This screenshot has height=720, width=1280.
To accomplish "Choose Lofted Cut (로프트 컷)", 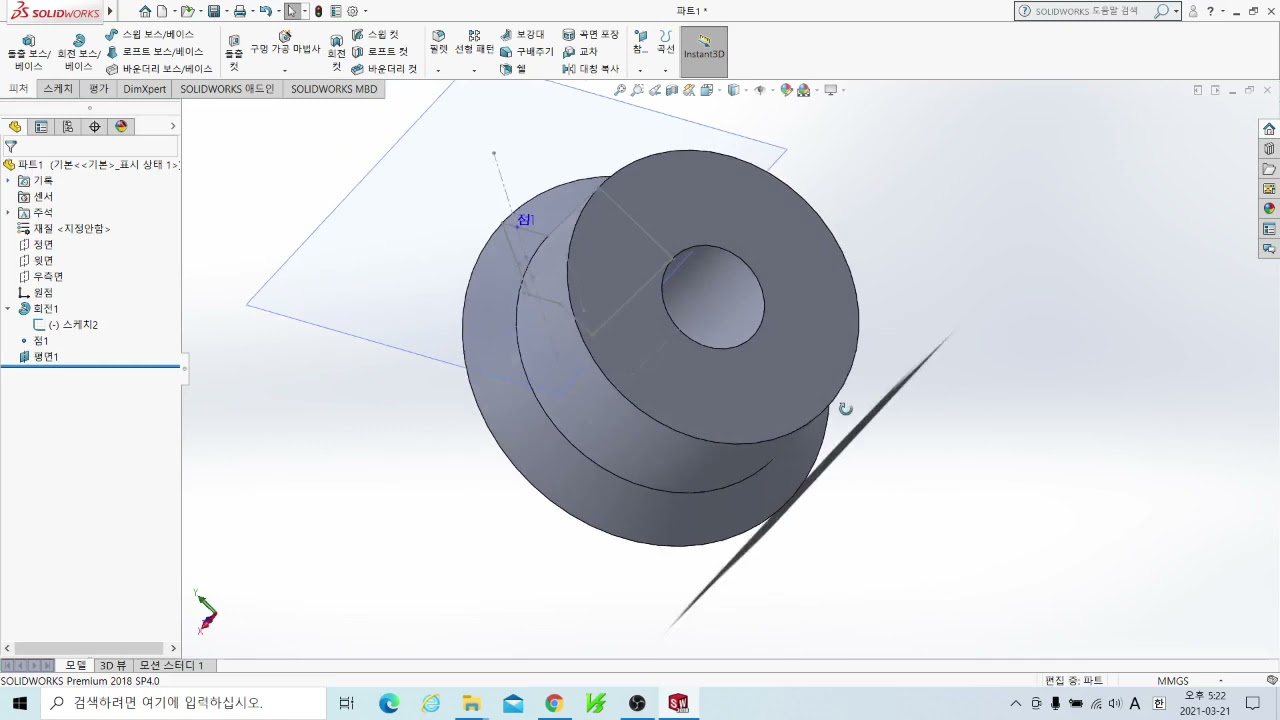I will click(380, 51).
